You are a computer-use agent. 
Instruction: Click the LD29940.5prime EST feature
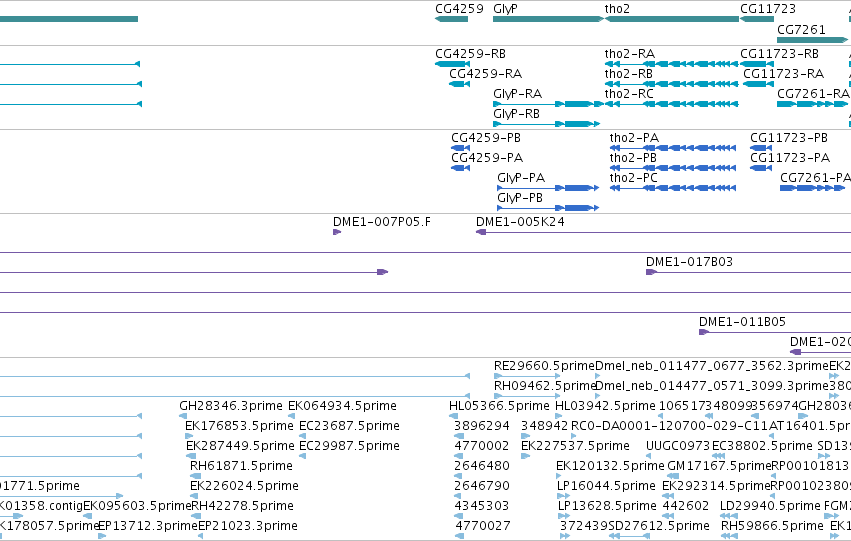click(727, 515)
